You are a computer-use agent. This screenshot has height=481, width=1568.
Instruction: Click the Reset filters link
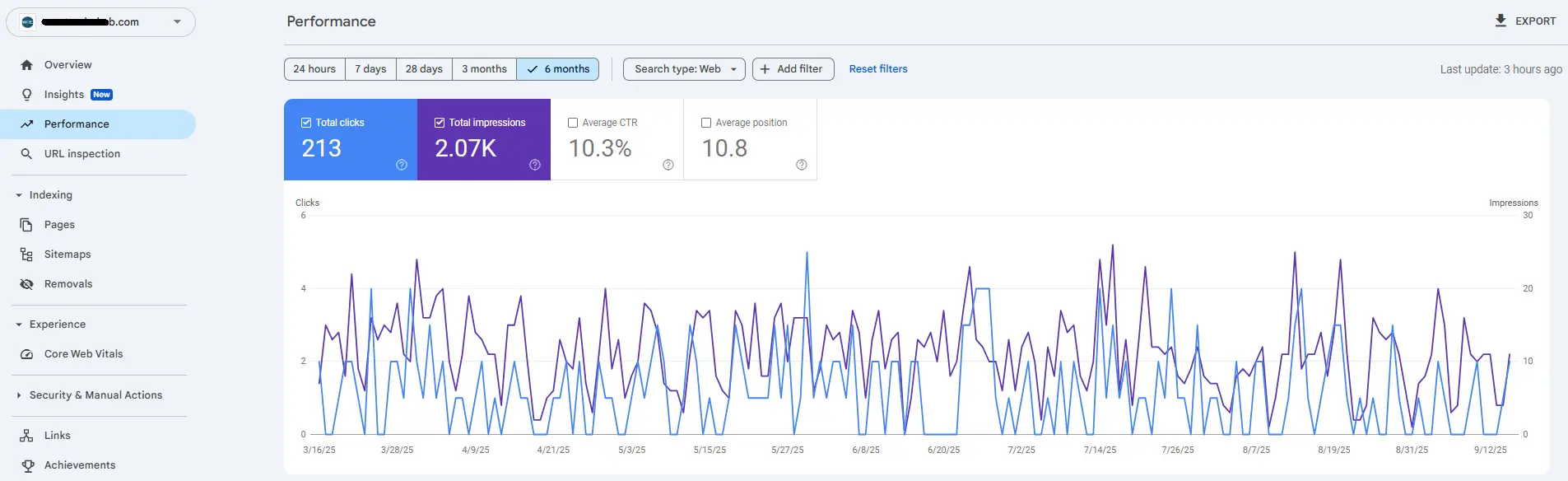pos(877,69)
